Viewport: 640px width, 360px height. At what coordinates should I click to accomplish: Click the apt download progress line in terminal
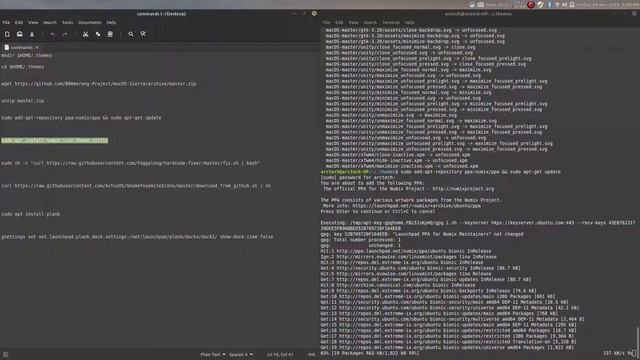coord(370,353)
